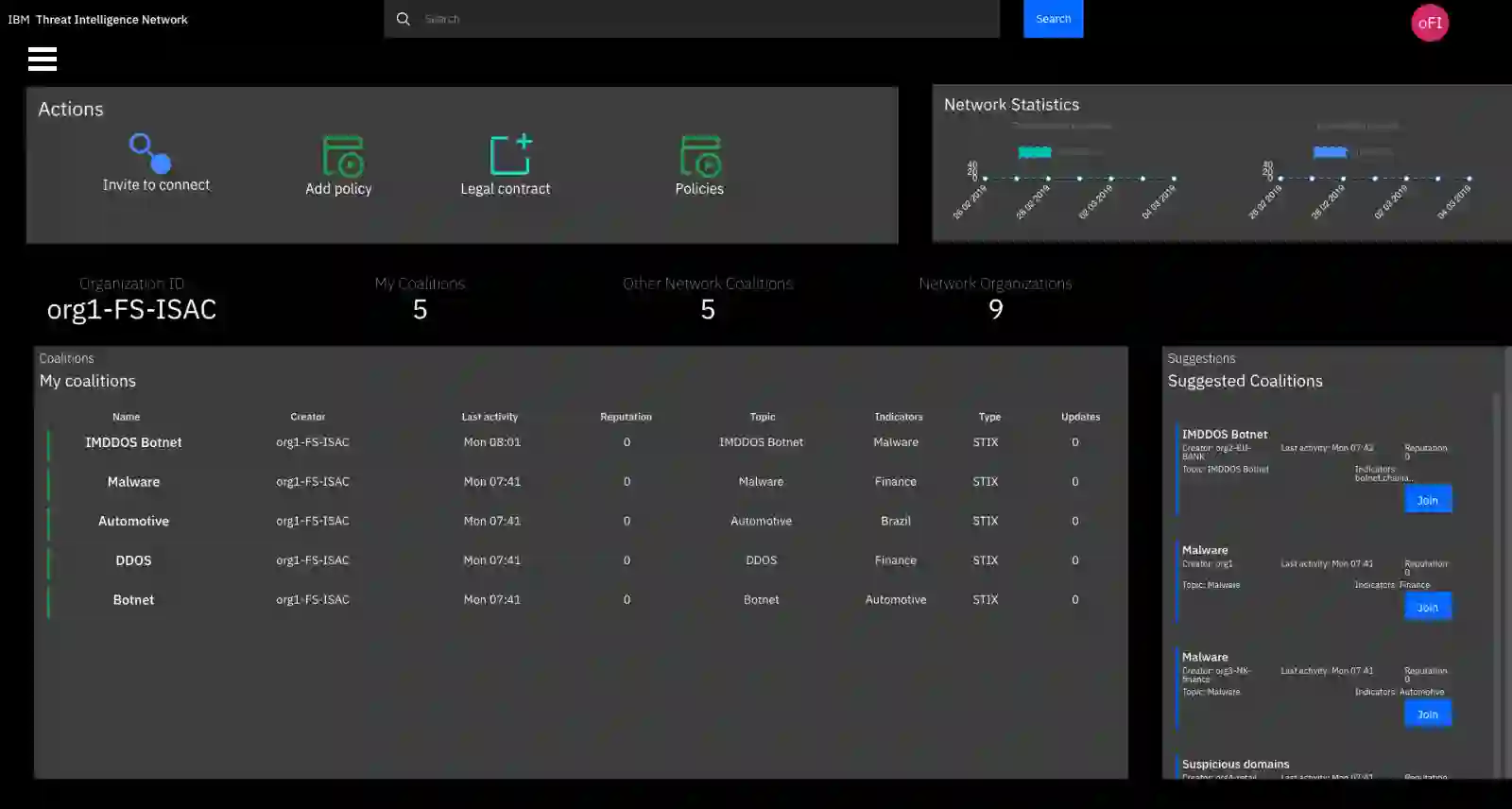Screen dimensions: 1512x809
Task: Click the IBM Threat Intelligence Network title
Action: (x=97, y=19)
